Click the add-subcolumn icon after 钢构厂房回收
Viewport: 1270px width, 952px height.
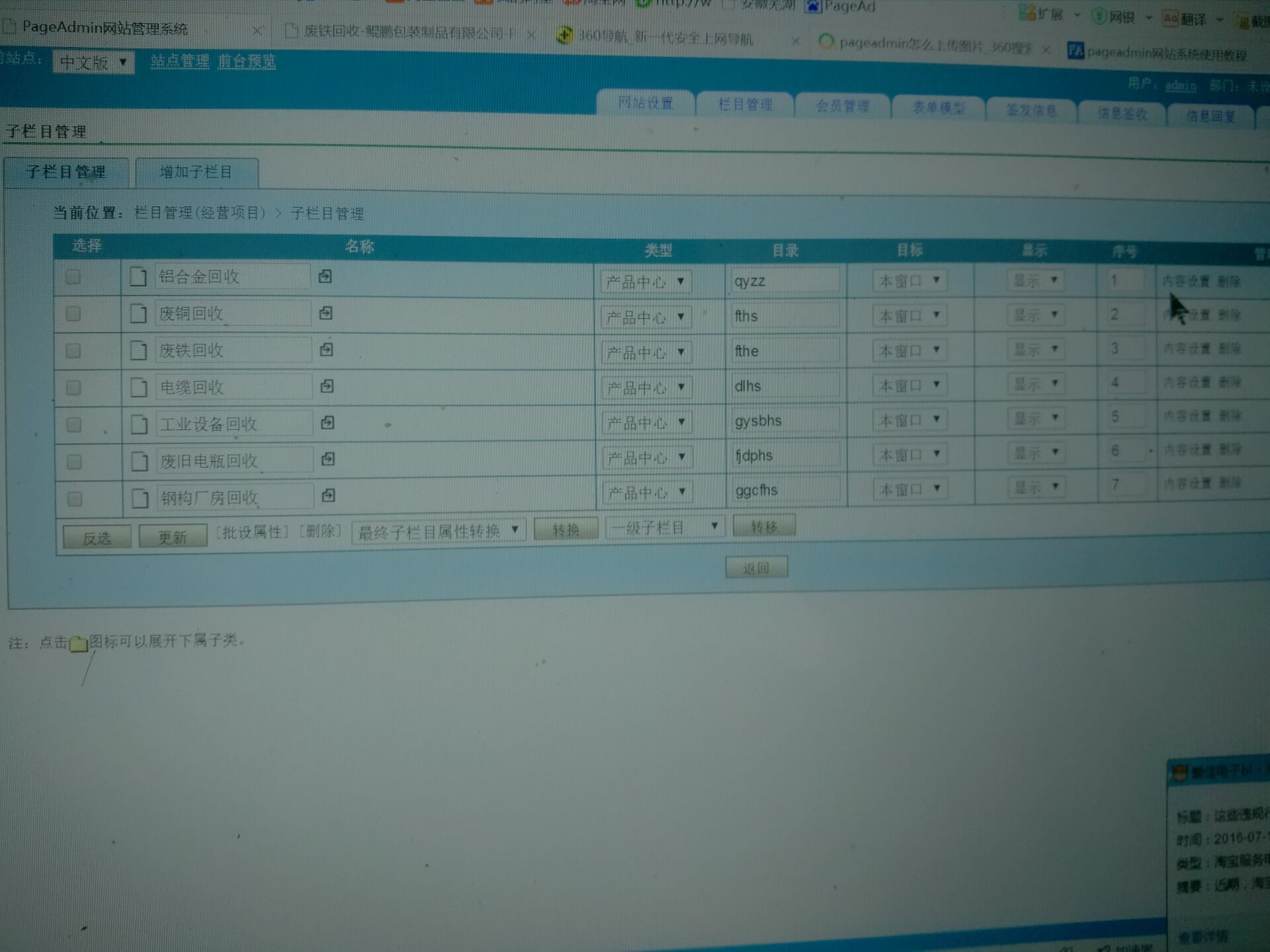click(x=328, y=495)
